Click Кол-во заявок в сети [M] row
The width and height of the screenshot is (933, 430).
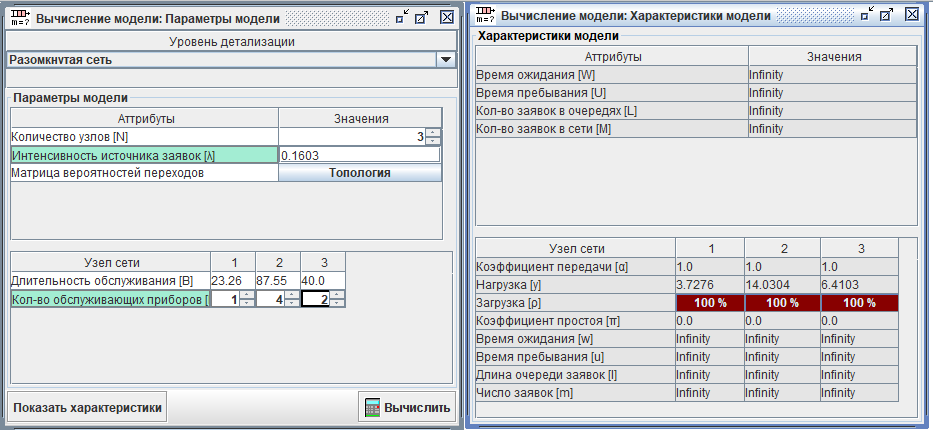click(x=696, y=128)
